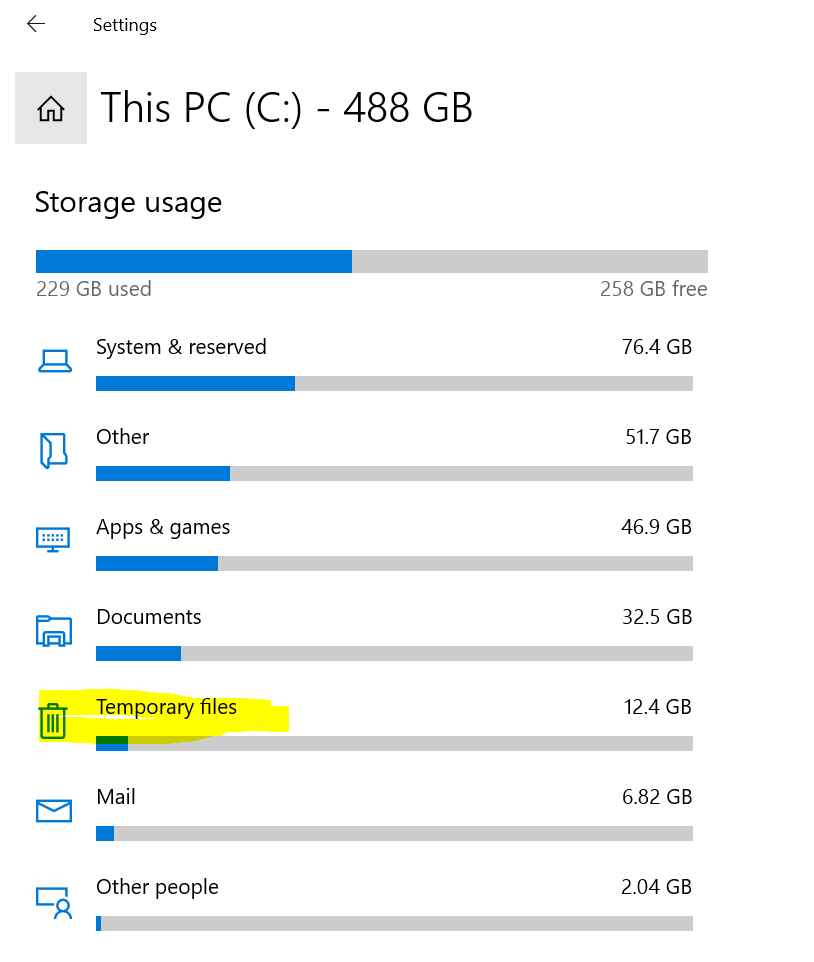The image size is (814, 962).
Task: Click the Documents folder icon
Action: pos(54,631)
